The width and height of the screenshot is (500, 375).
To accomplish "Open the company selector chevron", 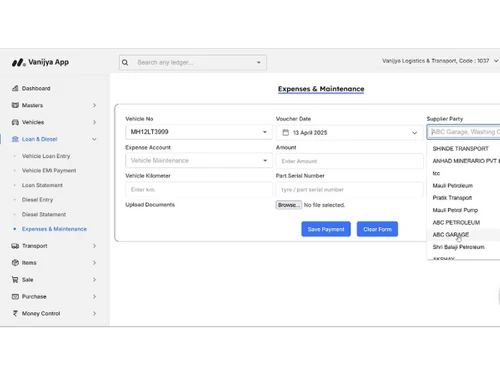I will click(496, 61).
